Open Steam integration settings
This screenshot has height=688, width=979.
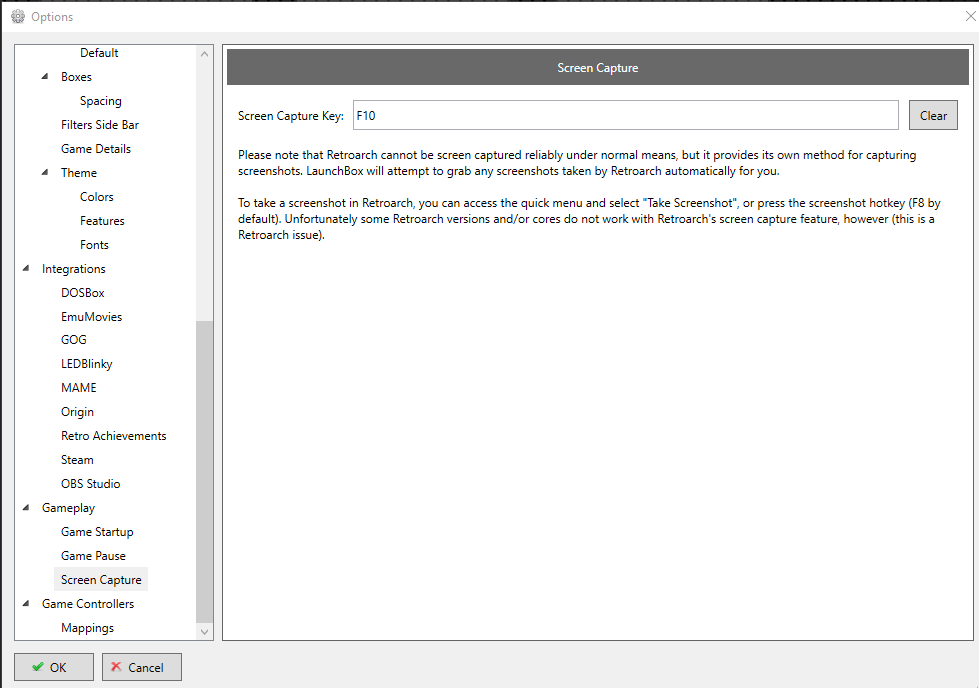[x=77, y=460]
